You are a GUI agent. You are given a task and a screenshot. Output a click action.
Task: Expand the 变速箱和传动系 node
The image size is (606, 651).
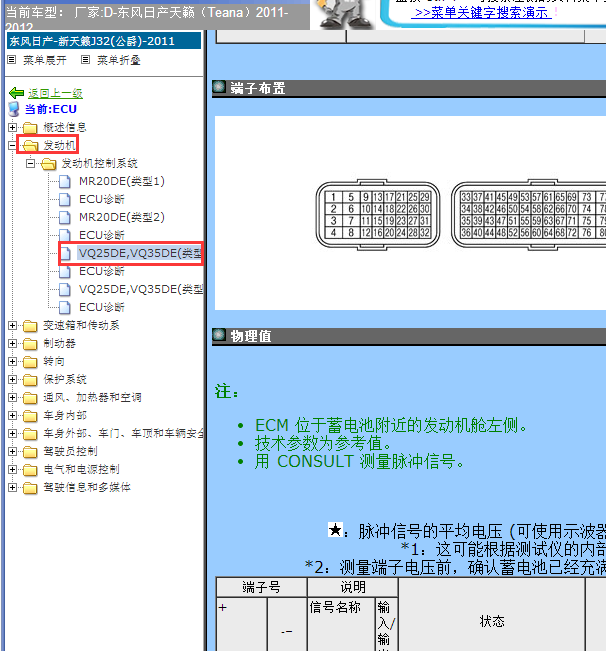pyautogui.click(x=12, y=326)
